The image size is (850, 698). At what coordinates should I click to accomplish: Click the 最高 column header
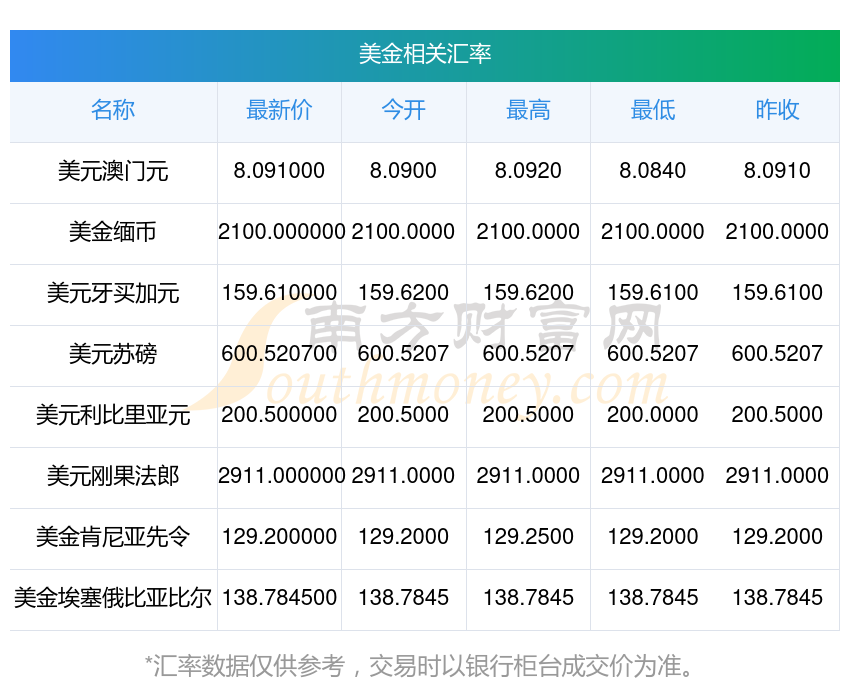528,110
